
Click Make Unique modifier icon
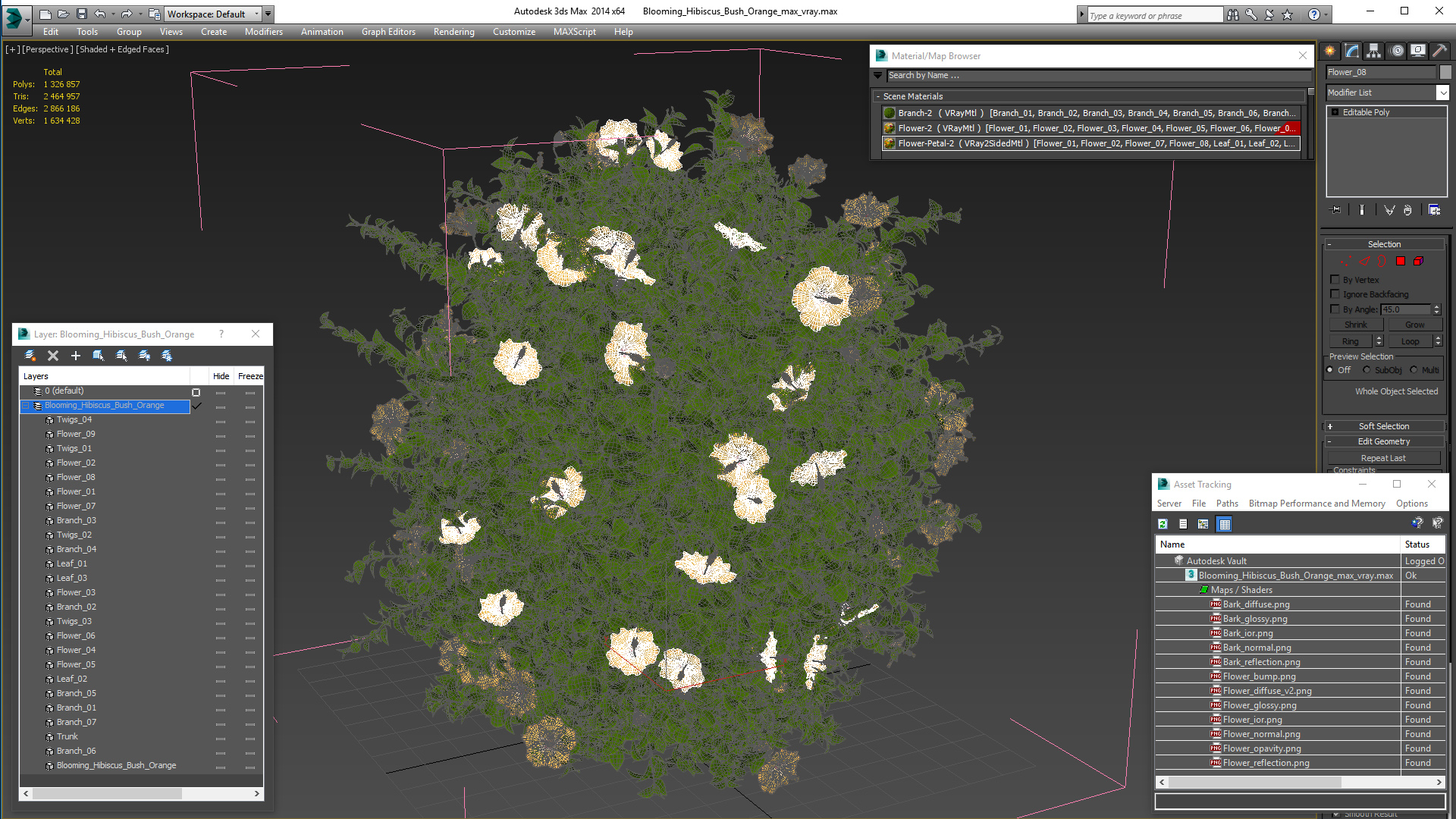point(1389,210)
